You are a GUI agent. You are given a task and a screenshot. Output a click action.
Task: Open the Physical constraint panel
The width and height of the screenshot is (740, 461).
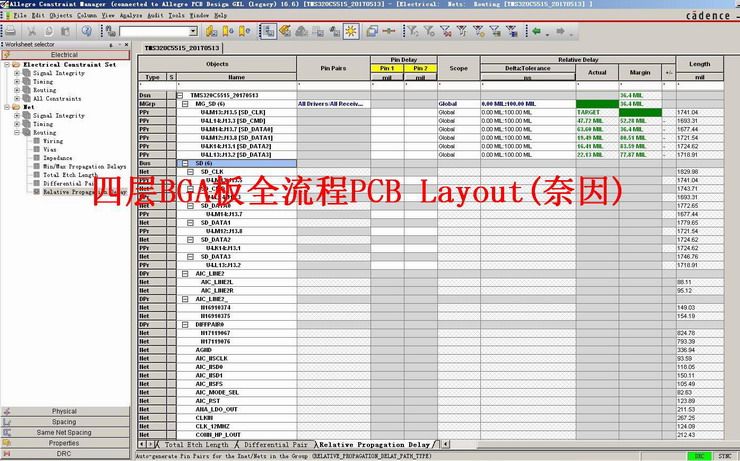65,411
